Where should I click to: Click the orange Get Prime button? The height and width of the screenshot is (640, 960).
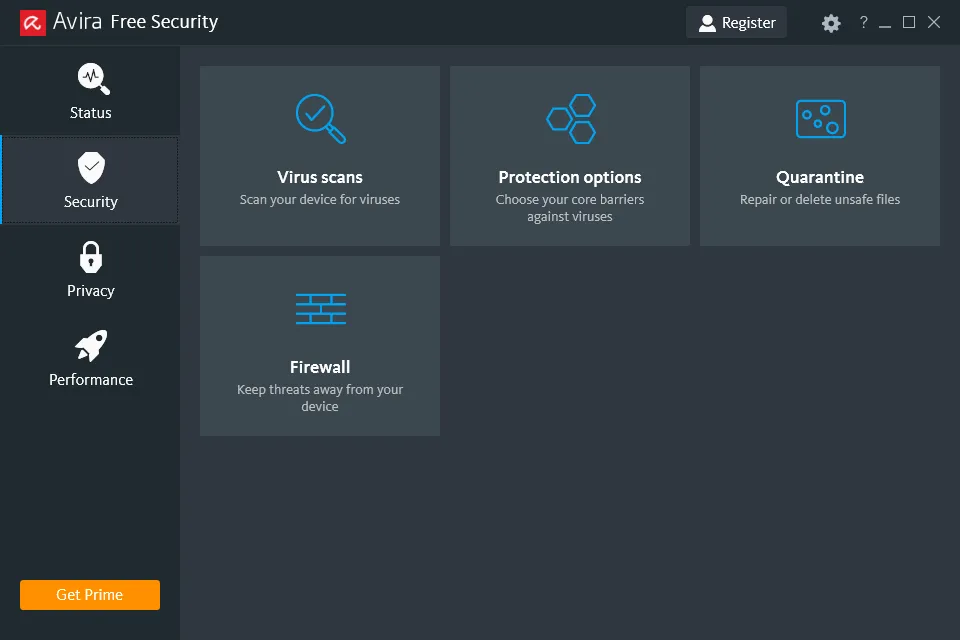[x=90, y=595]
